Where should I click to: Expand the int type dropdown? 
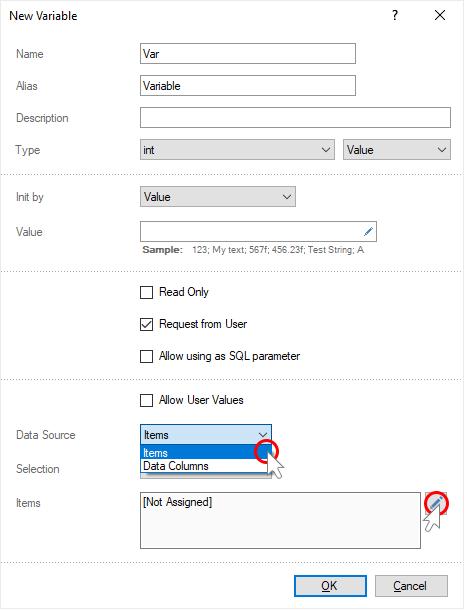point(237,150)
